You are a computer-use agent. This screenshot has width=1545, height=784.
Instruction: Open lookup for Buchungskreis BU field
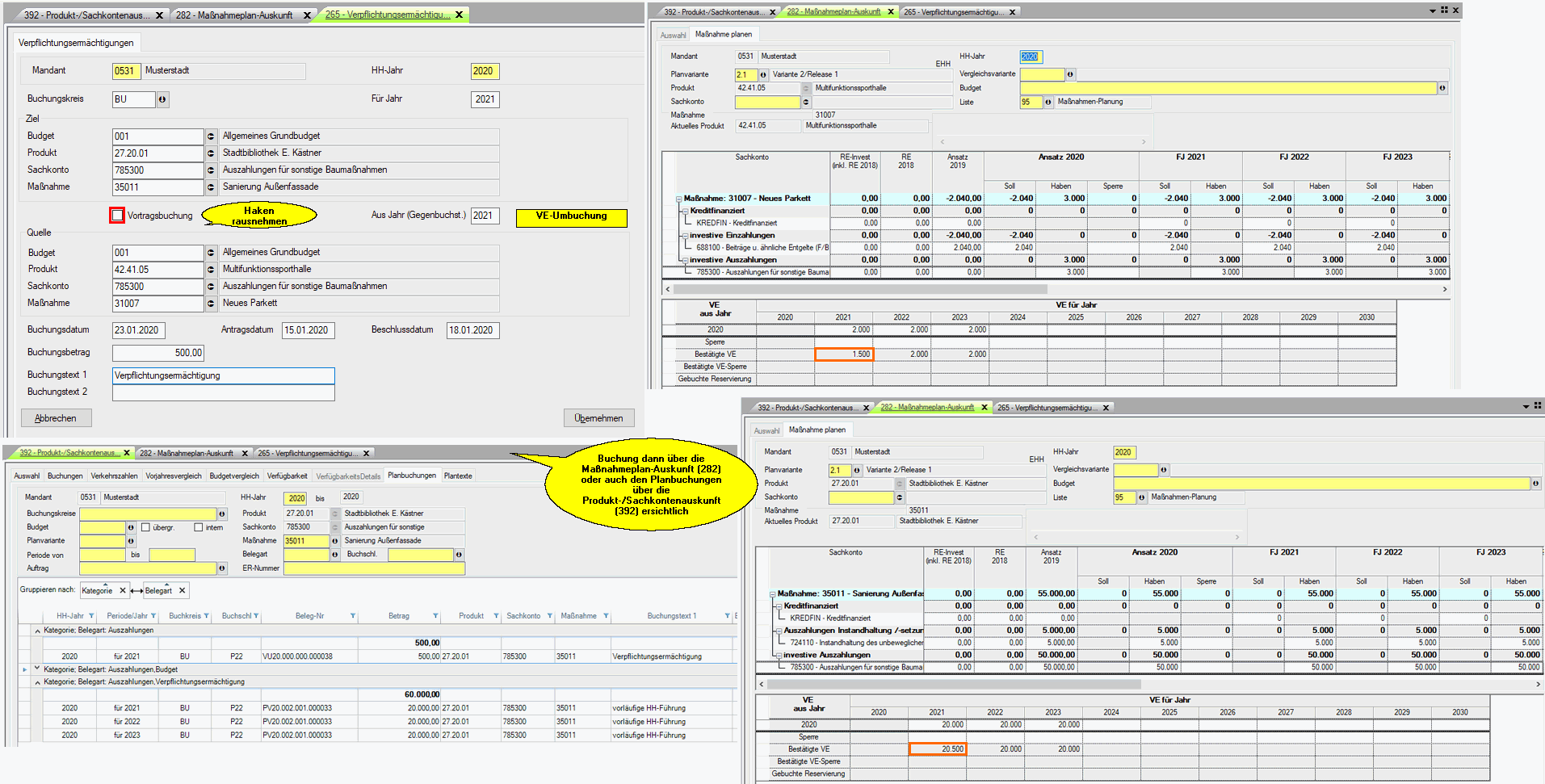(x=162, y=99)
